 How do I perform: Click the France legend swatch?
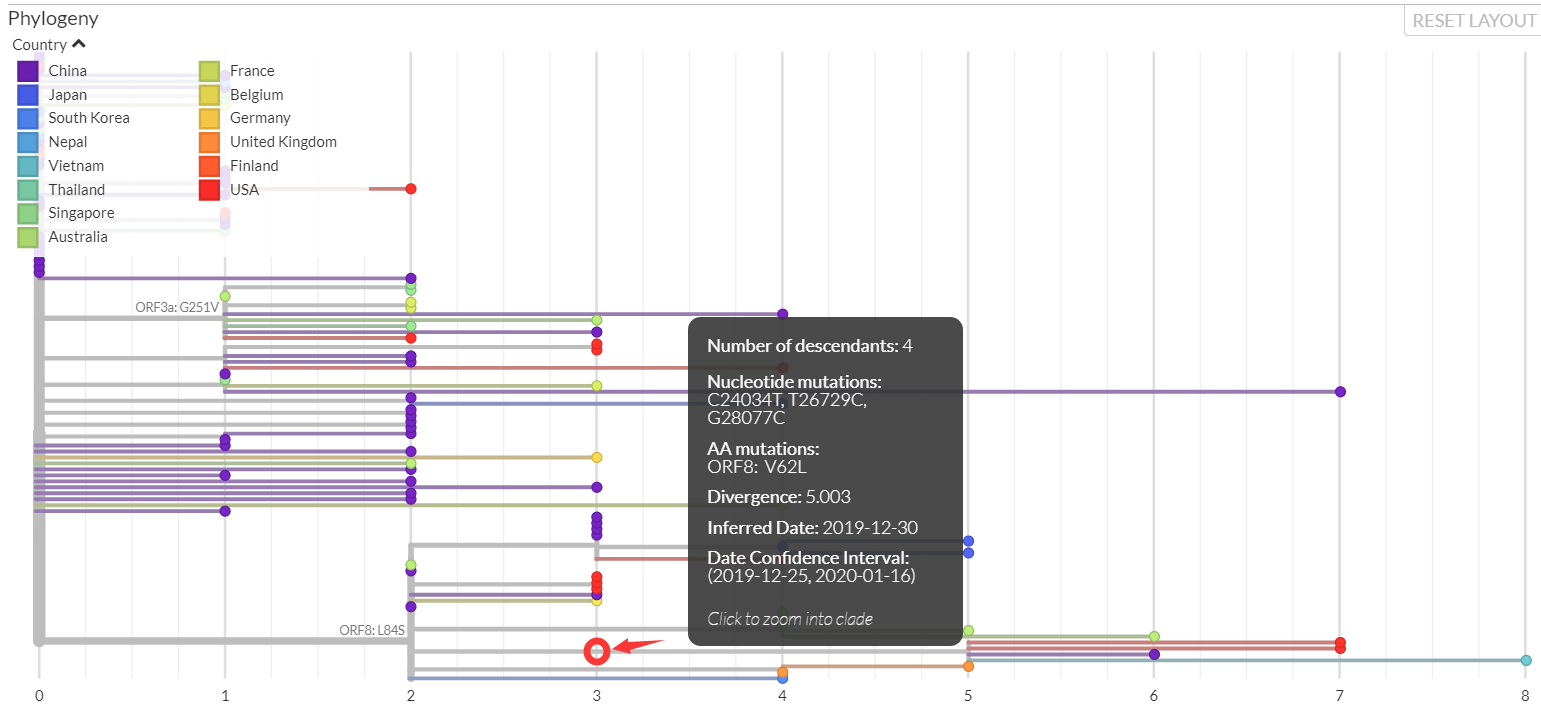[209, 71]
